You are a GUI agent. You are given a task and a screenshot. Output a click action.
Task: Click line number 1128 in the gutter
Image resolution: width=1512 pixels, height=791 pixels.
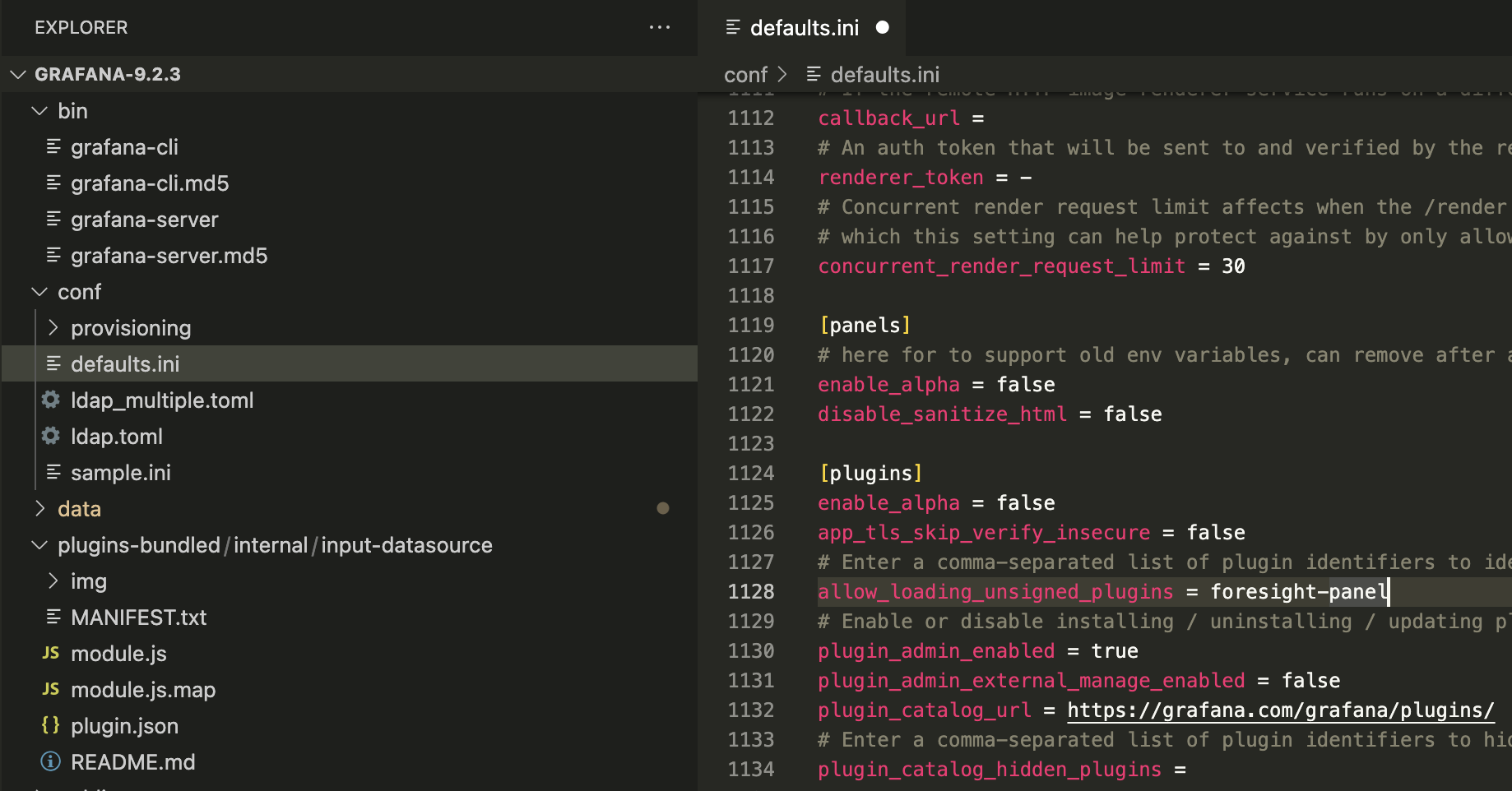pyautogui.click(x=751, y=592)
